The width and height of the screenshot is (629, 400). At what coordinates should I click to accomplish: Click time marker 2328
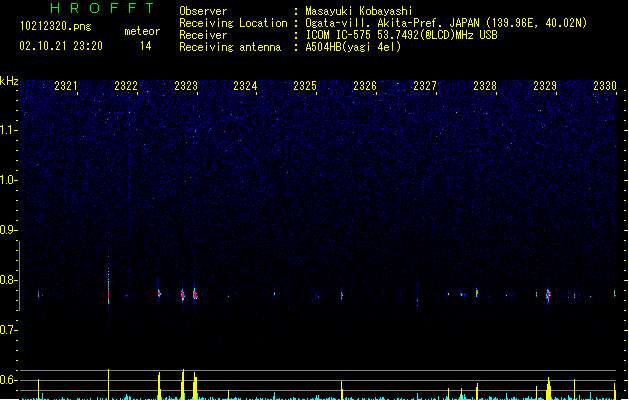(x=485, y=86)
